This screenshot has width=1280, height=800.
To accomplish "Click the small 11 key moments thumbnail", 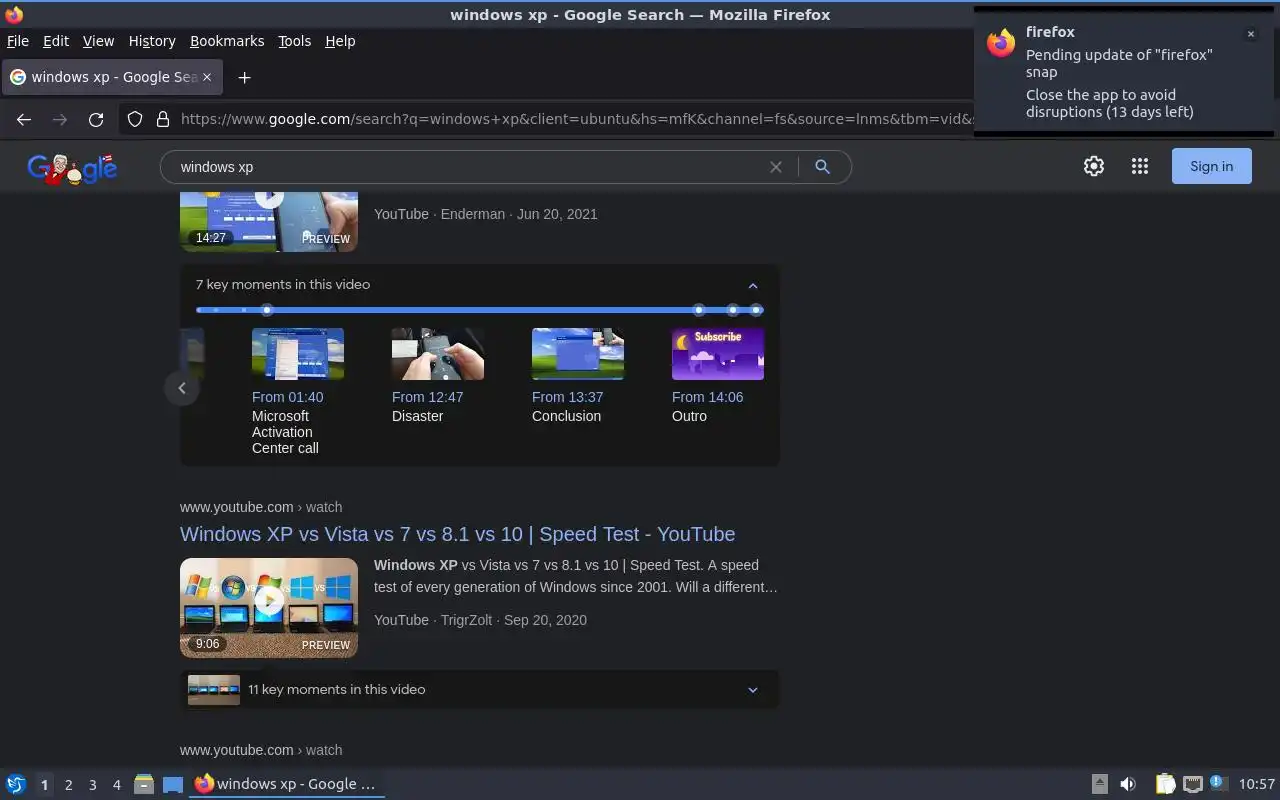I will (x=214, y=690).
